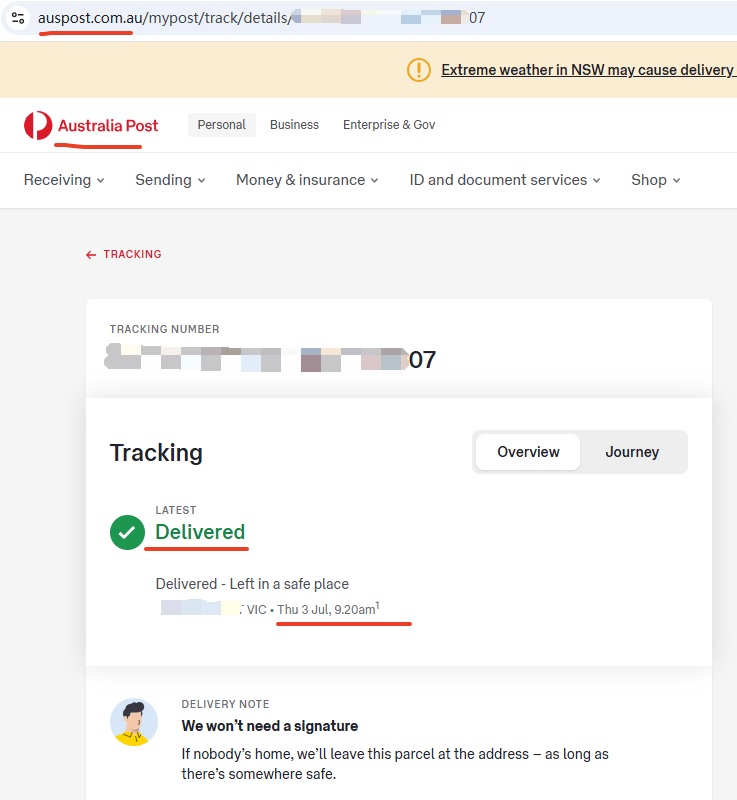Click the LATEST label above Delivered
The image size is (737, 800).
tap(175, 510)
